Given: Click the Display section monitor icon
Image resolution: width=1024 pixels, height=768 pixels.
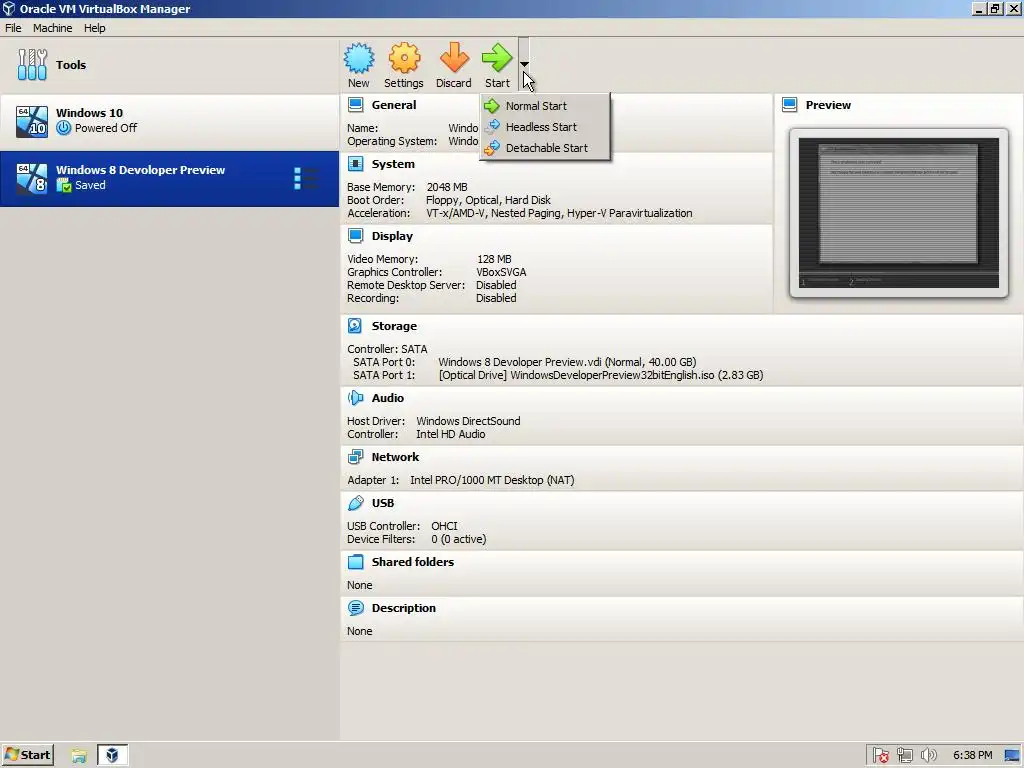Looking at the screenshot, I should [x=355, y=236].
